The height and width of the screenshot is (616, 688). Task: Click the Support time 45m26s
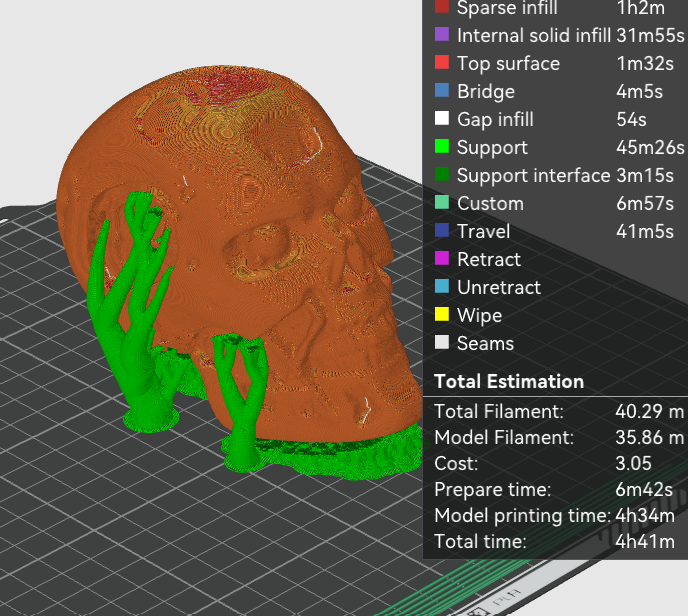(x=650, y=148)
